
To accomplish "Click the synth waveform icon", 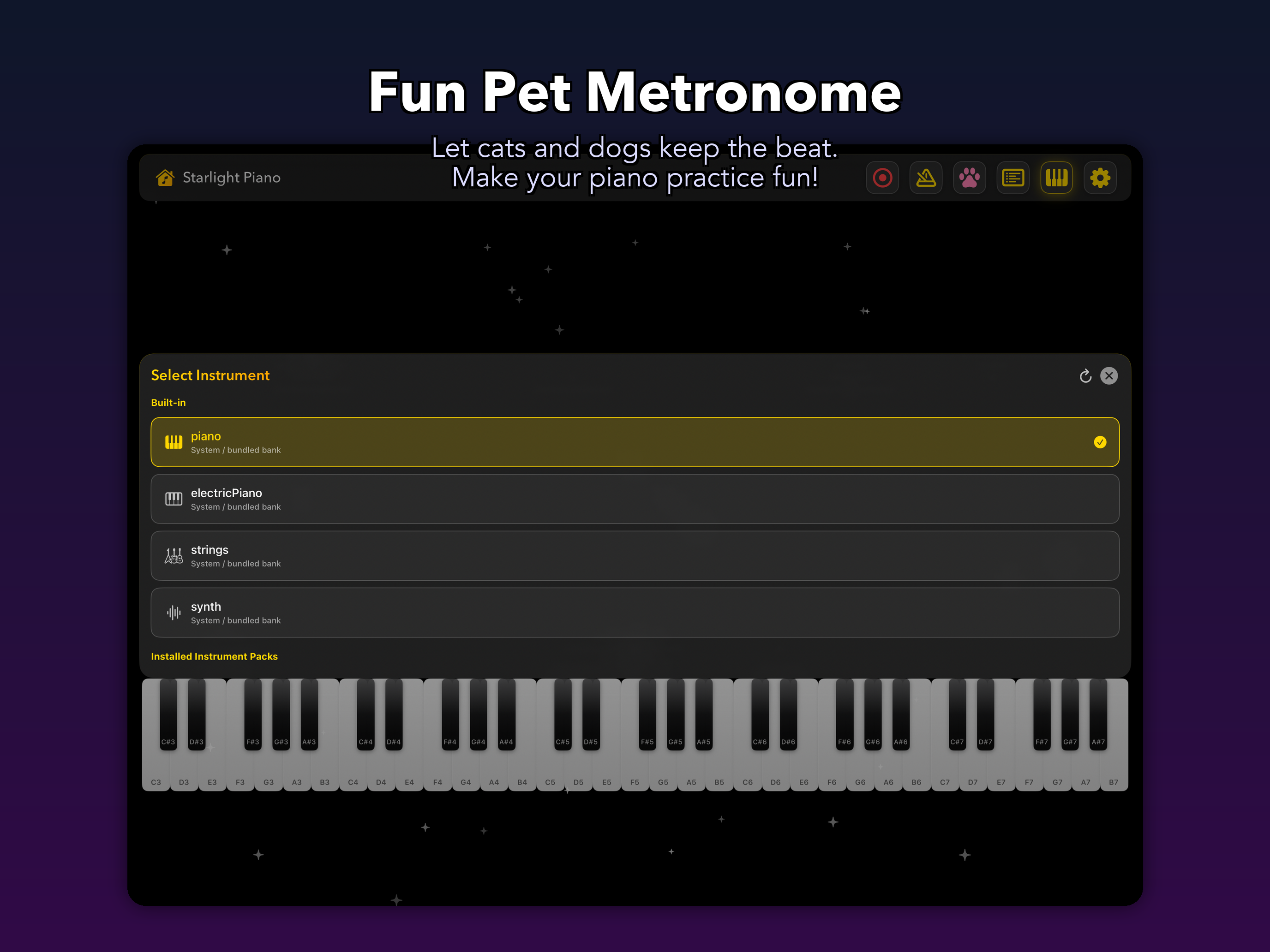I will pos(174,612).
